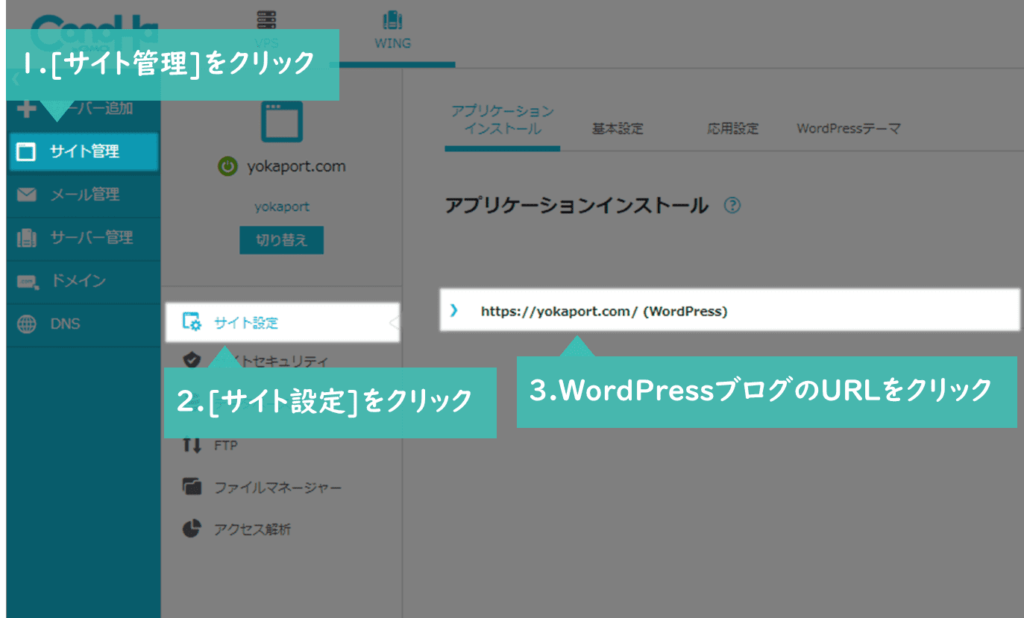Click the pie chart icon beside アクセス解析
This screenshot has width=1024, height=618.
click(x=192, y=529)
